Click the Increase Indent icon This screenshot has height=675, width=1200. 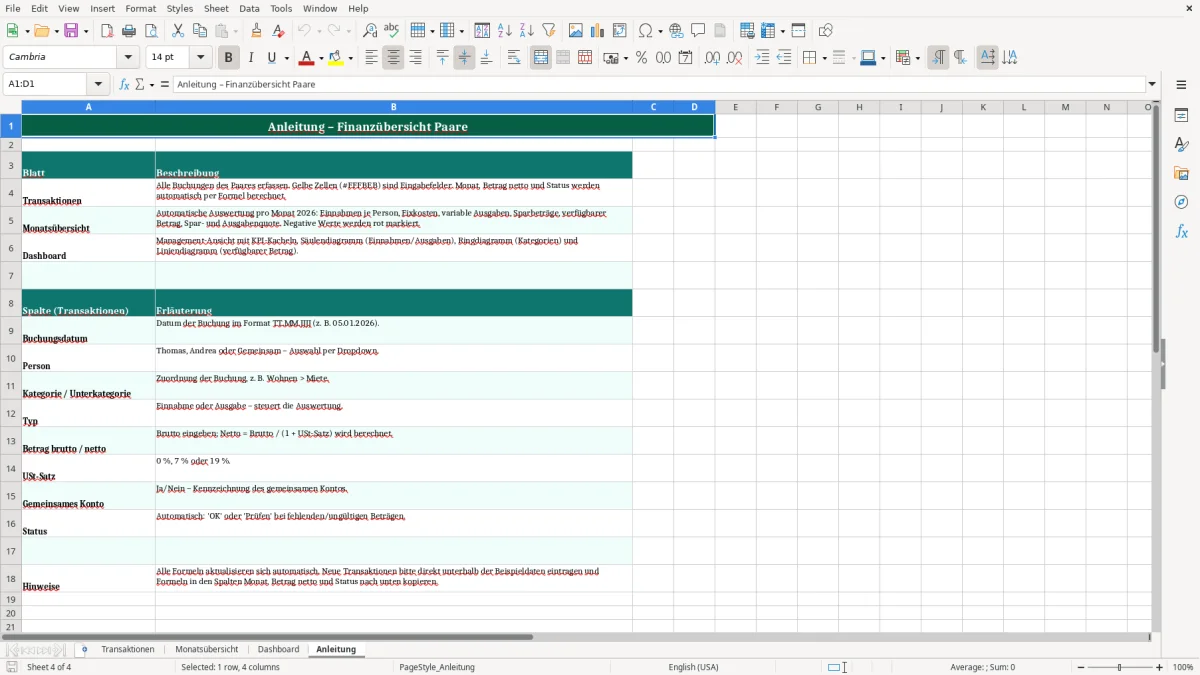pos(762,58)
